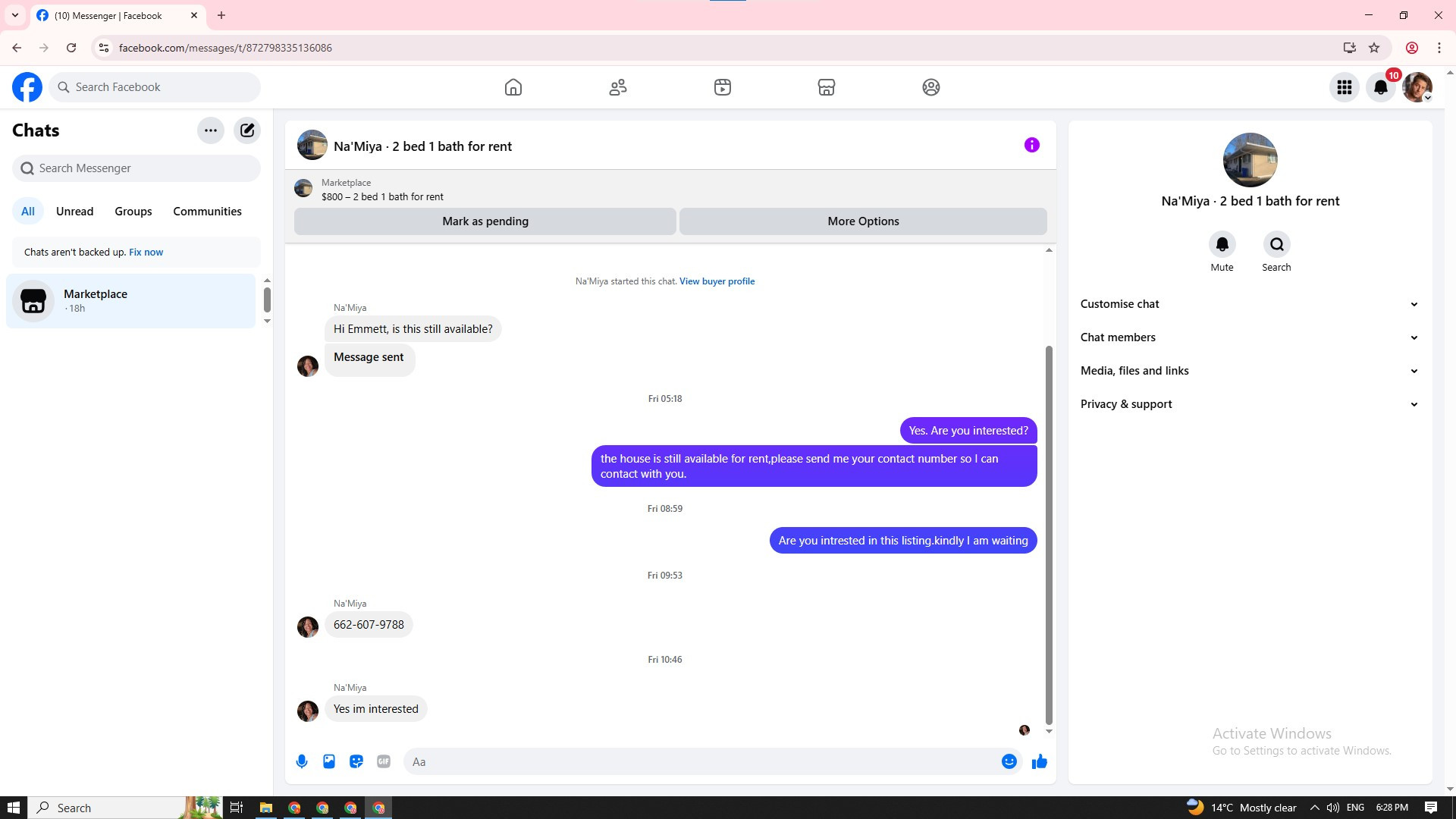The image size is (1456, 819).
Task: Click the voice clip microphone icon
Action: click(x=302, y=761)
